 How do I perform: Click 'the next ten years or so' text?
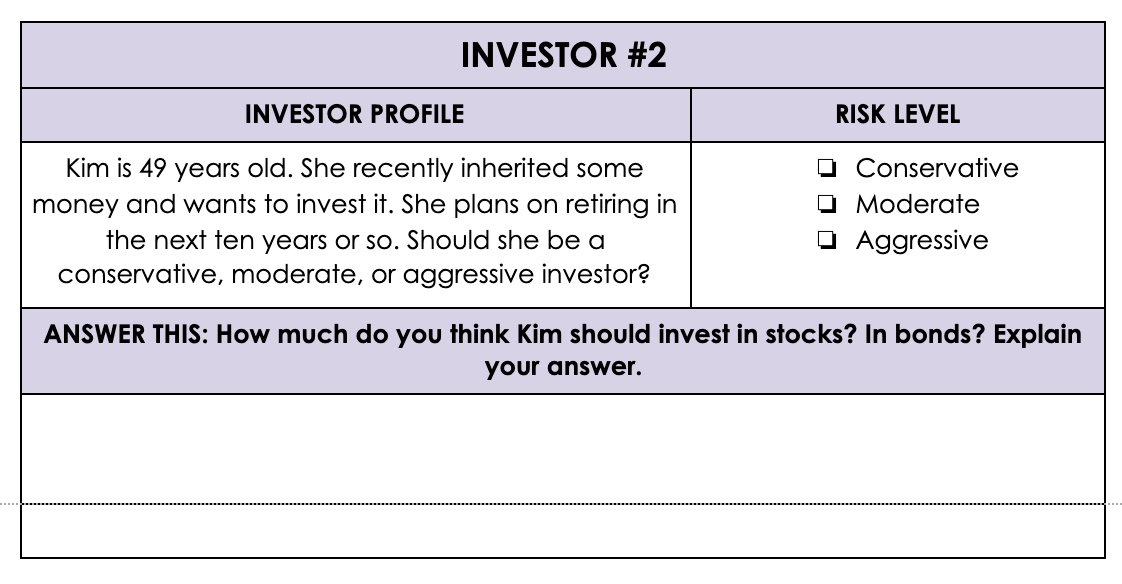click(x=253, y=240)
